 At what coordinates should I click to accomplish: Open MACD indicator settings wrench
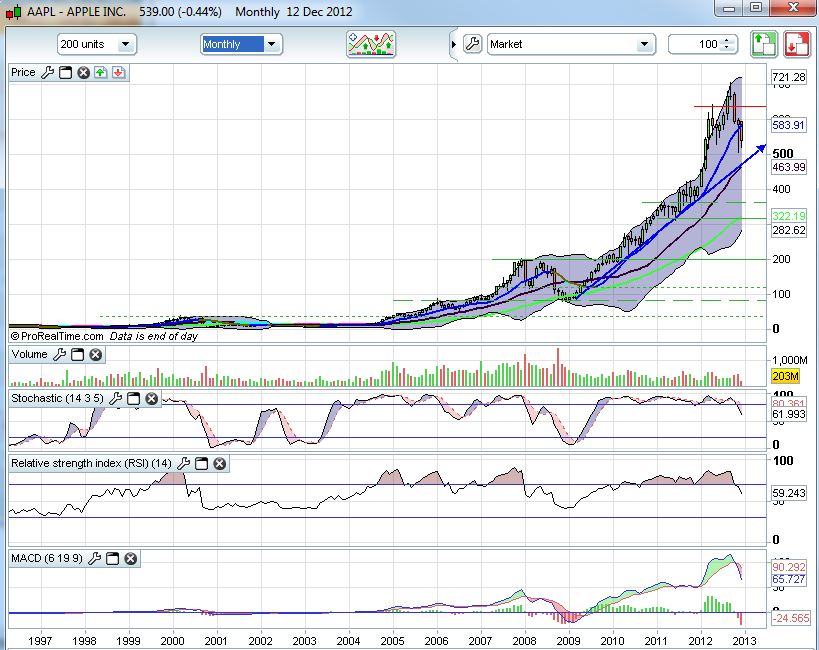click(95, 559)
